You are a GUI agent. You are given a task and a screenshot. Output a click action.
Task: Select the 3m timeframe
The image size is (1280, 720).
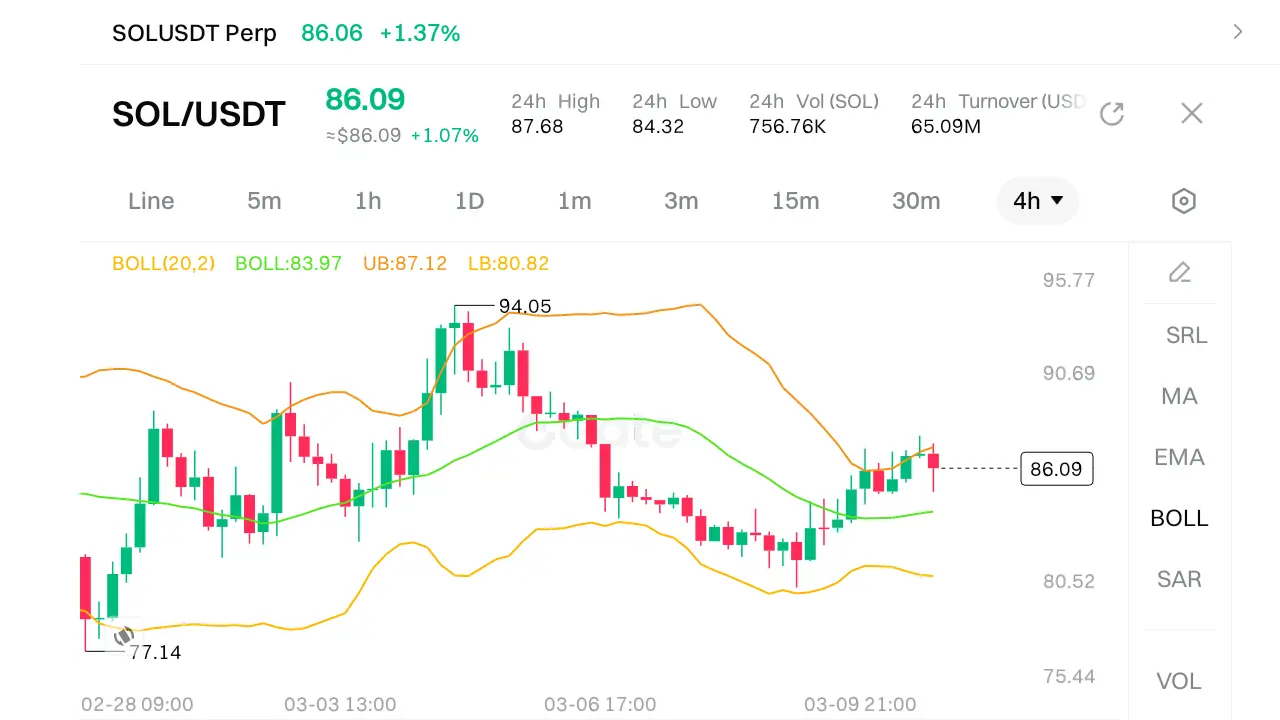click(x=681, y=201)
